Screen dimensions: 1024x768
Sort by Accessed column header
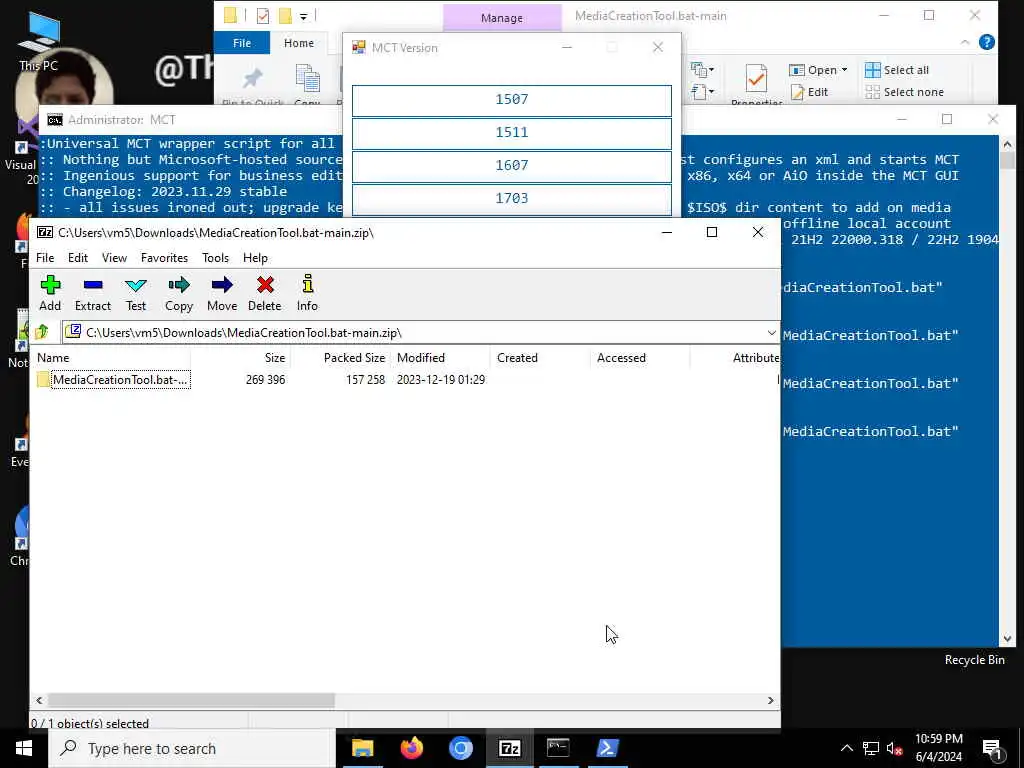coord(641,358)
